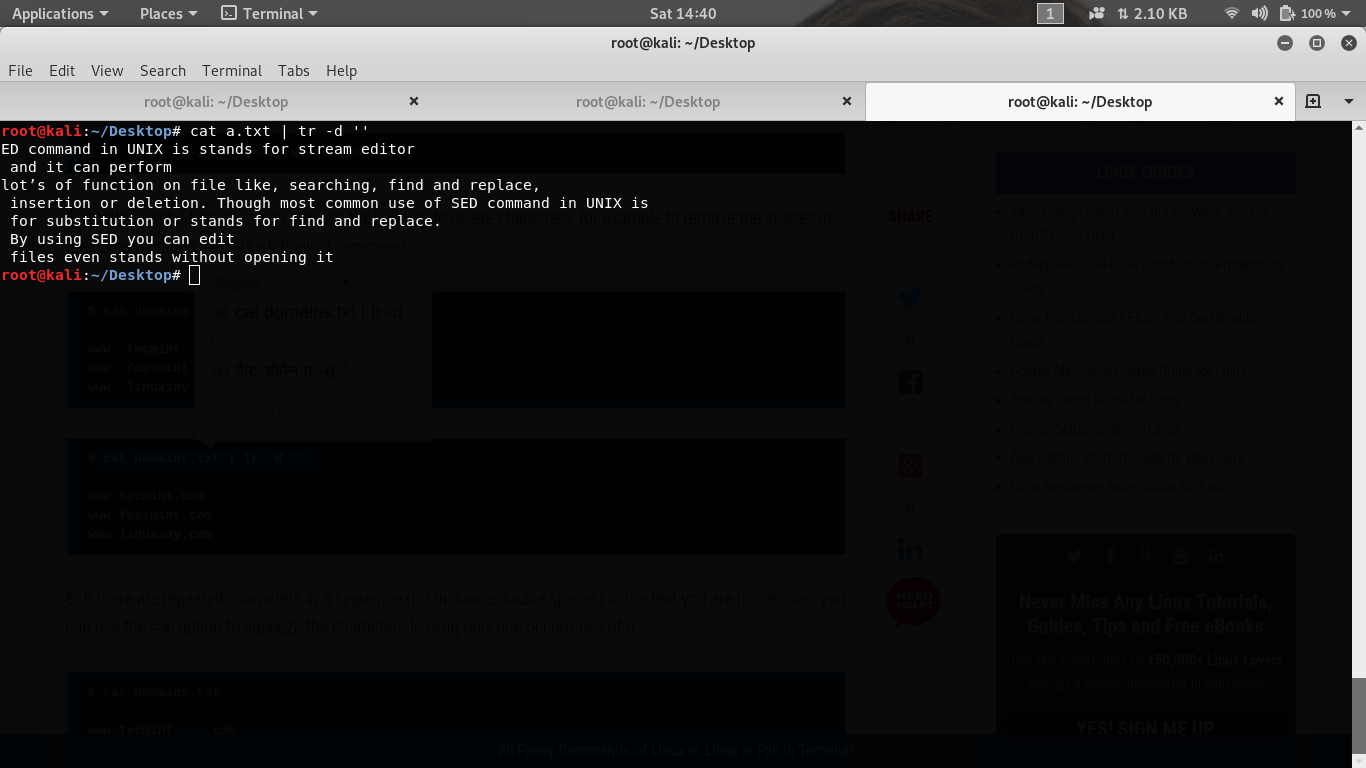Share the article on Google+

909,465
